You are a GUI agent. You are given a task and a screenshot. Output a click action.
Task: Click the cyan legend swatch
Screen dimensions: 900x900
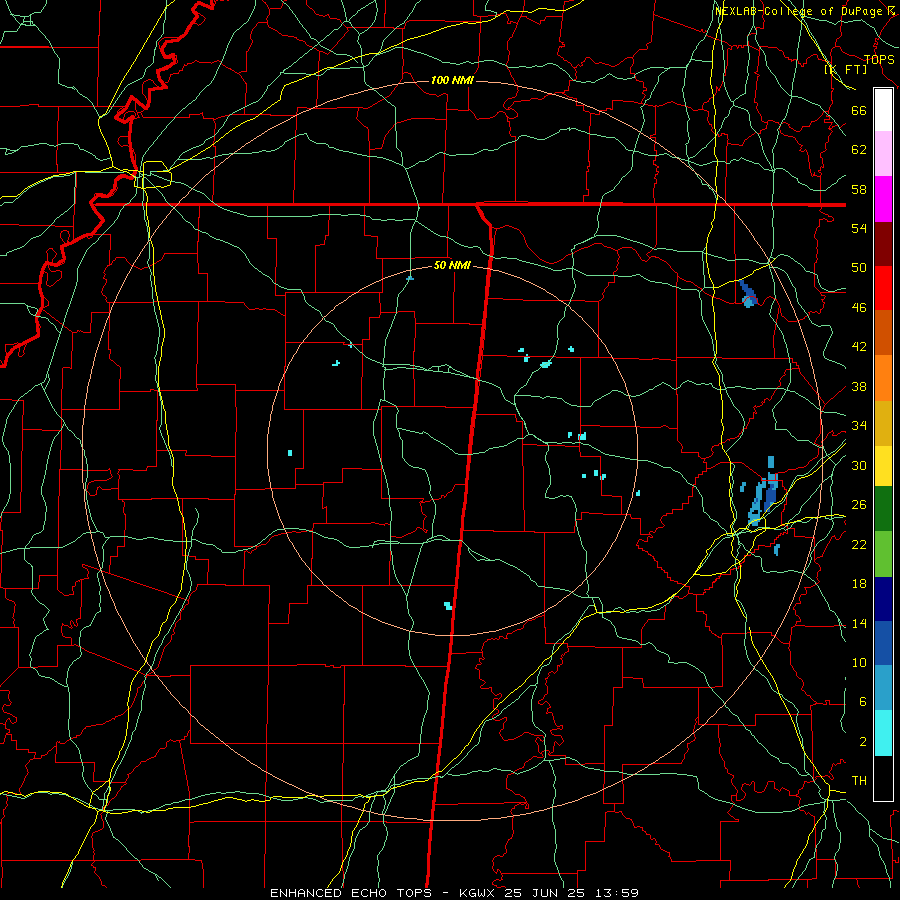[x=883, y=733]
